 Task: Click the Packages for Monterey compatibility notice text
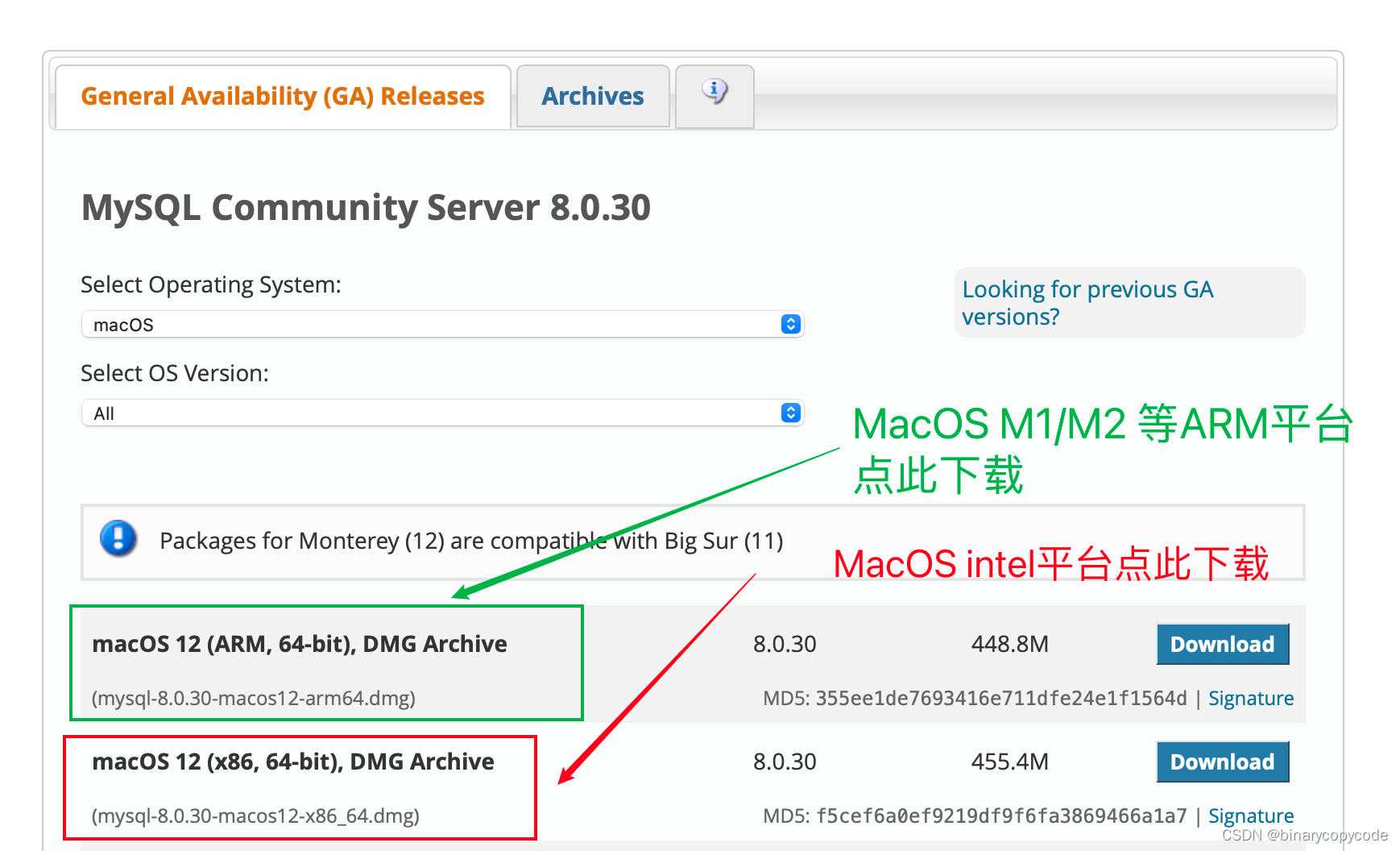click(x=471, y=541)
